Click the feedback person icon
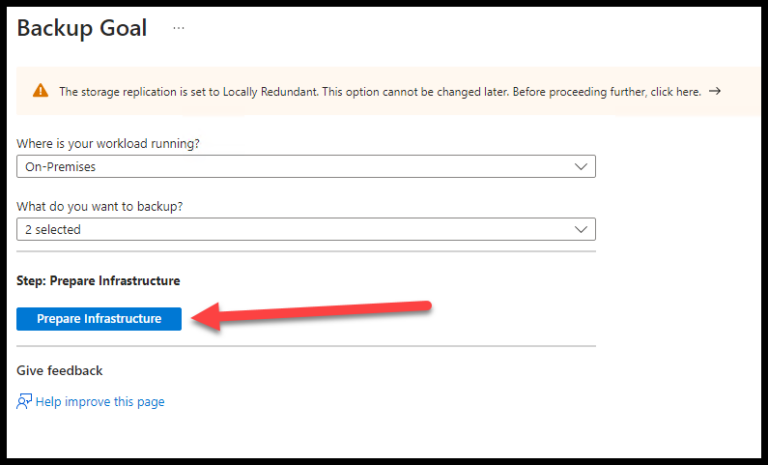The width and height of the screenshot is (768, 465). 24,402
